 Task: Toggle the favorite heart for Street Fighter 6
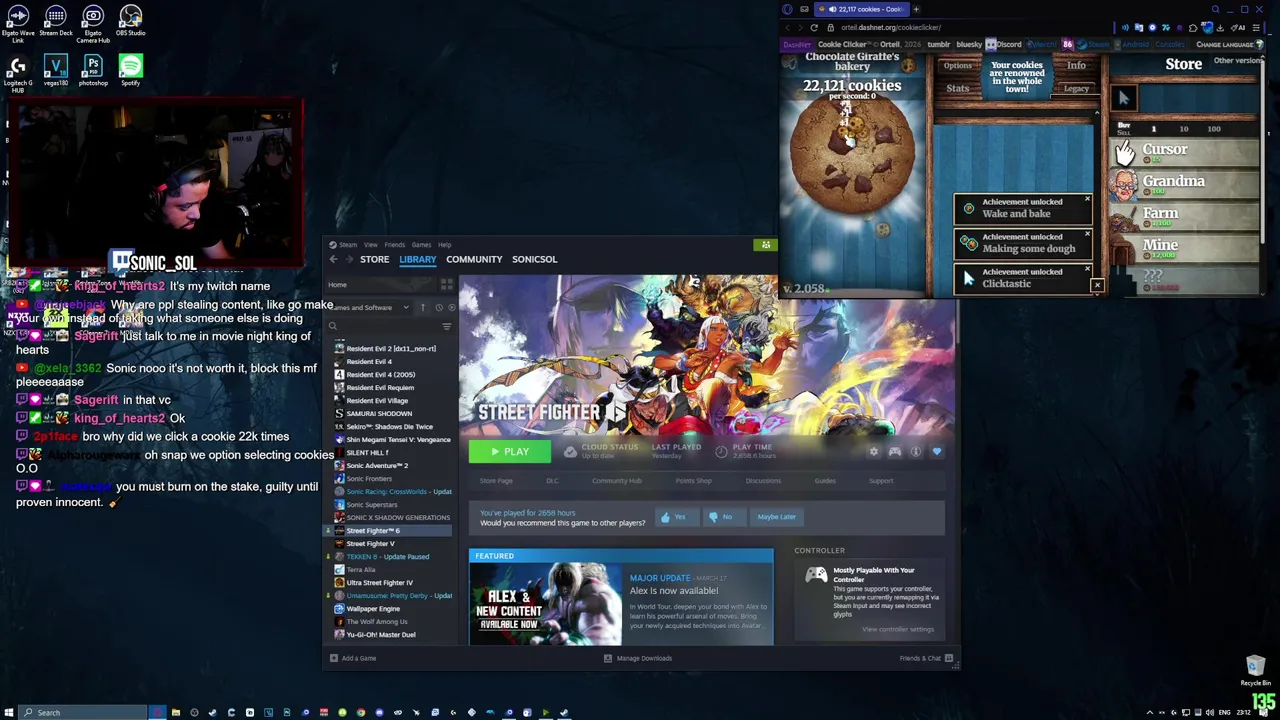click(936, 452)
